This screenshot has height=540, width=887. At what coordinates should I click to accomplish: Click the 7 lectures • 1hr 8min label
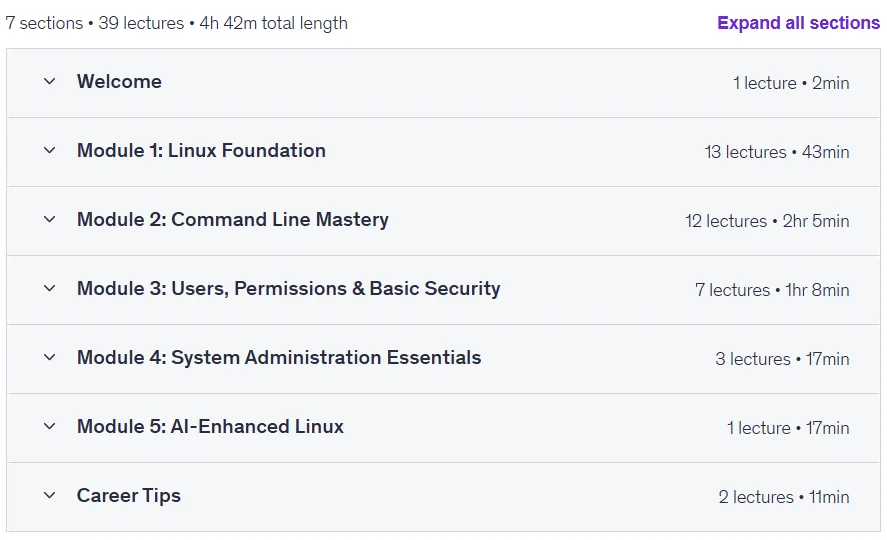click(772, 290)
